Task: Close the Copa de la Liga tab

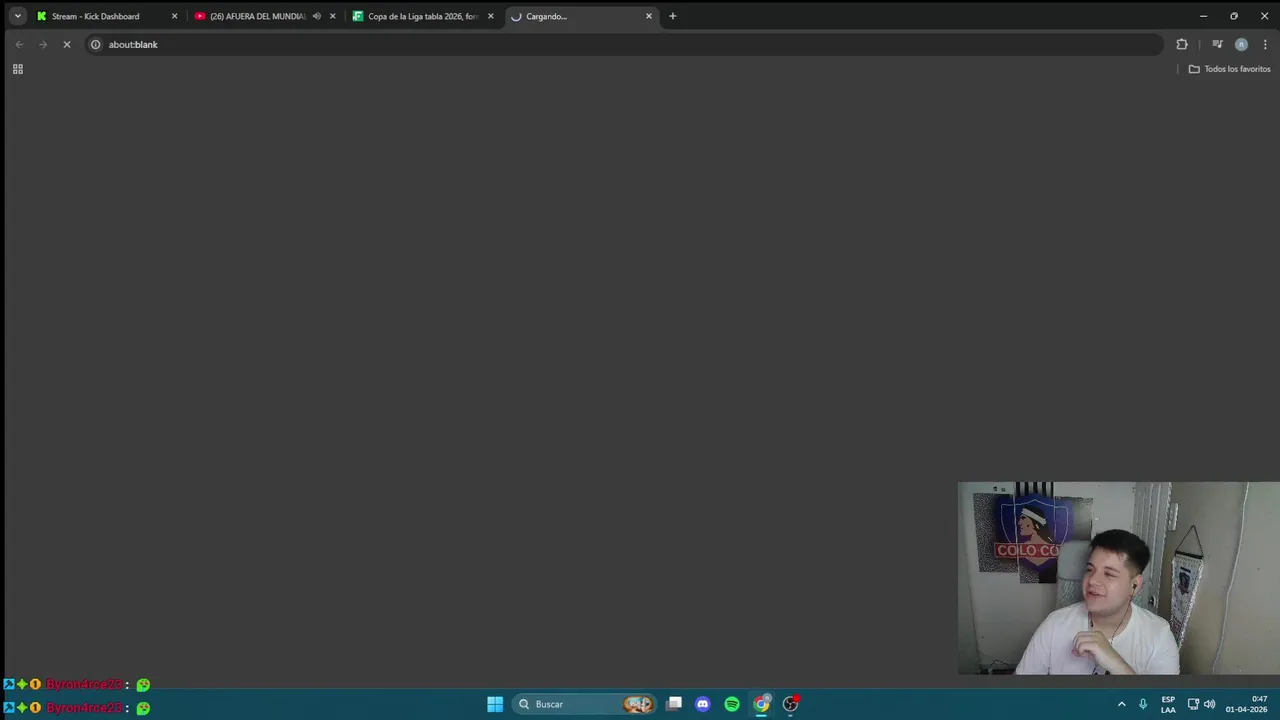Action: (x=490, y=16)
